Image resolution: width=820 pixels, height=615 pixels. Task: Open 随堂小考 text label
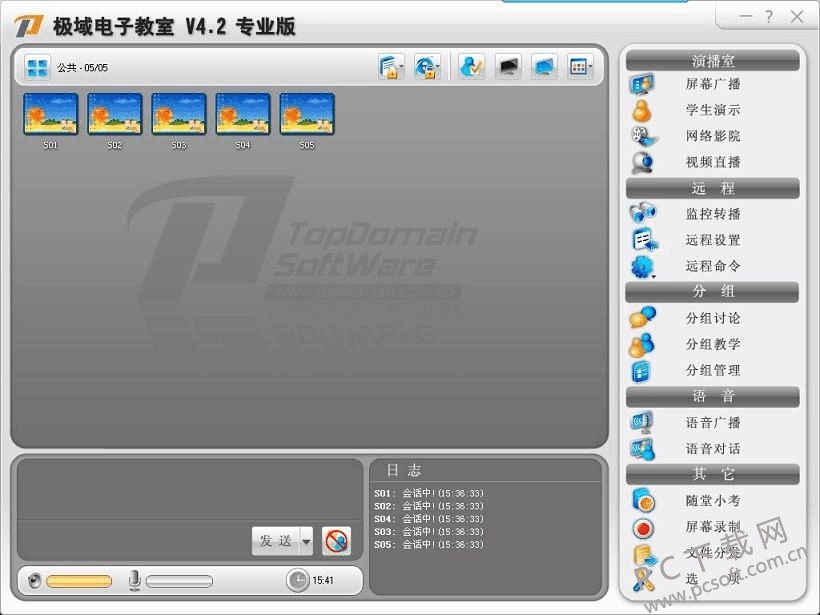[x=713, y=500]
